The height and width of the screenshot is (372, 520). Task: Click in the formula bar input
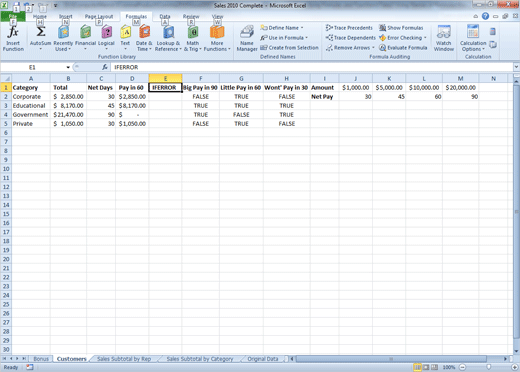click(x=311, y=67)
